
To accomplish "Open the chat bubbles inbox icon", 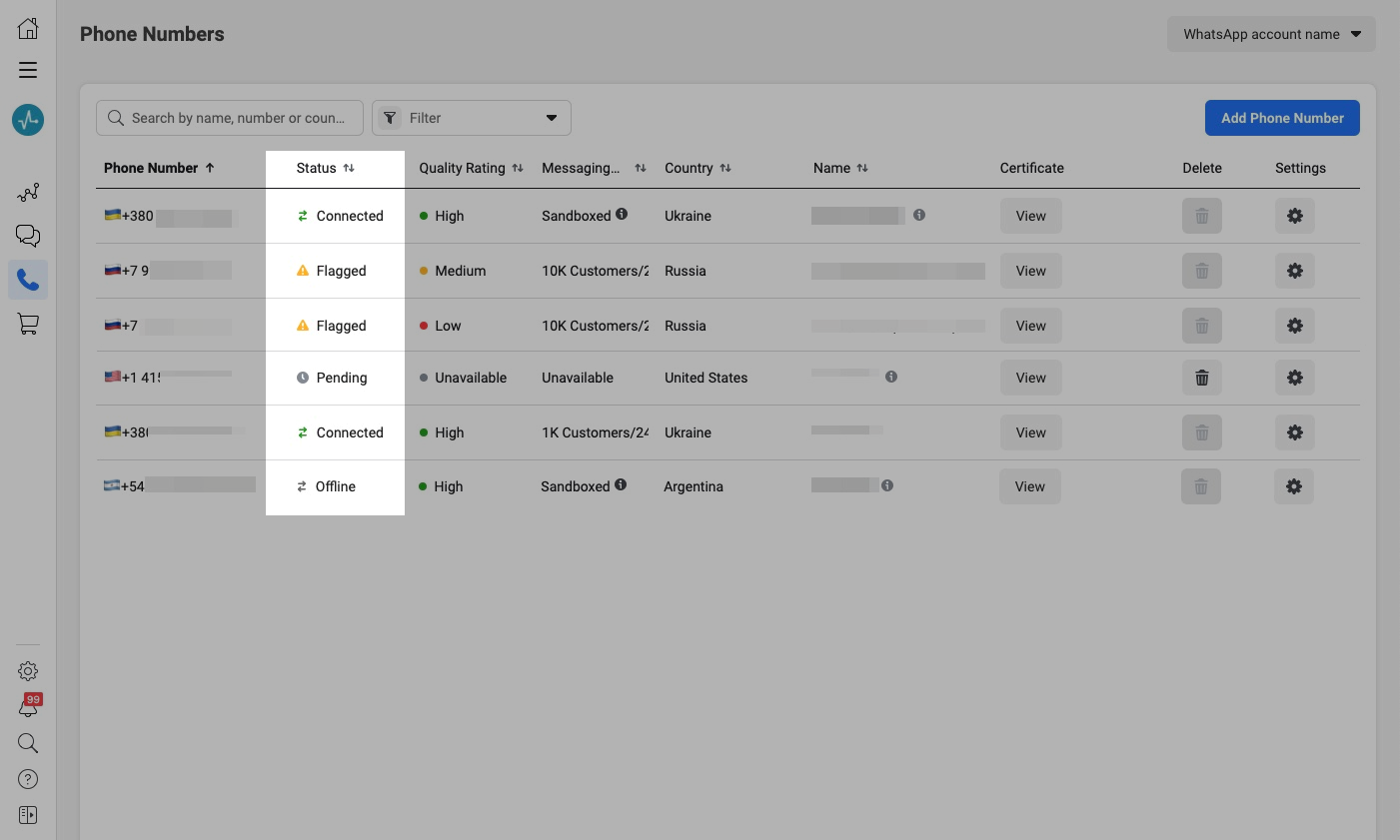I will [x=28, y=236].
